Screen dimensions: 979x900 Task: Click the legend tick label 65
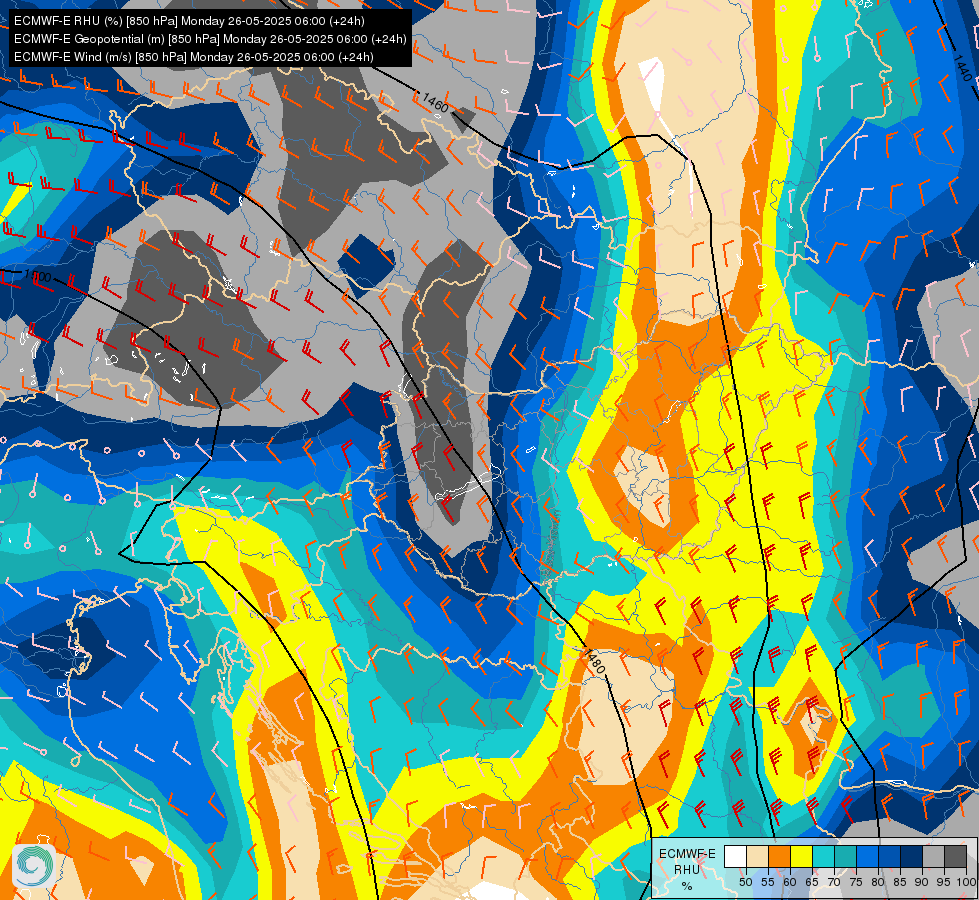(812, 882)
